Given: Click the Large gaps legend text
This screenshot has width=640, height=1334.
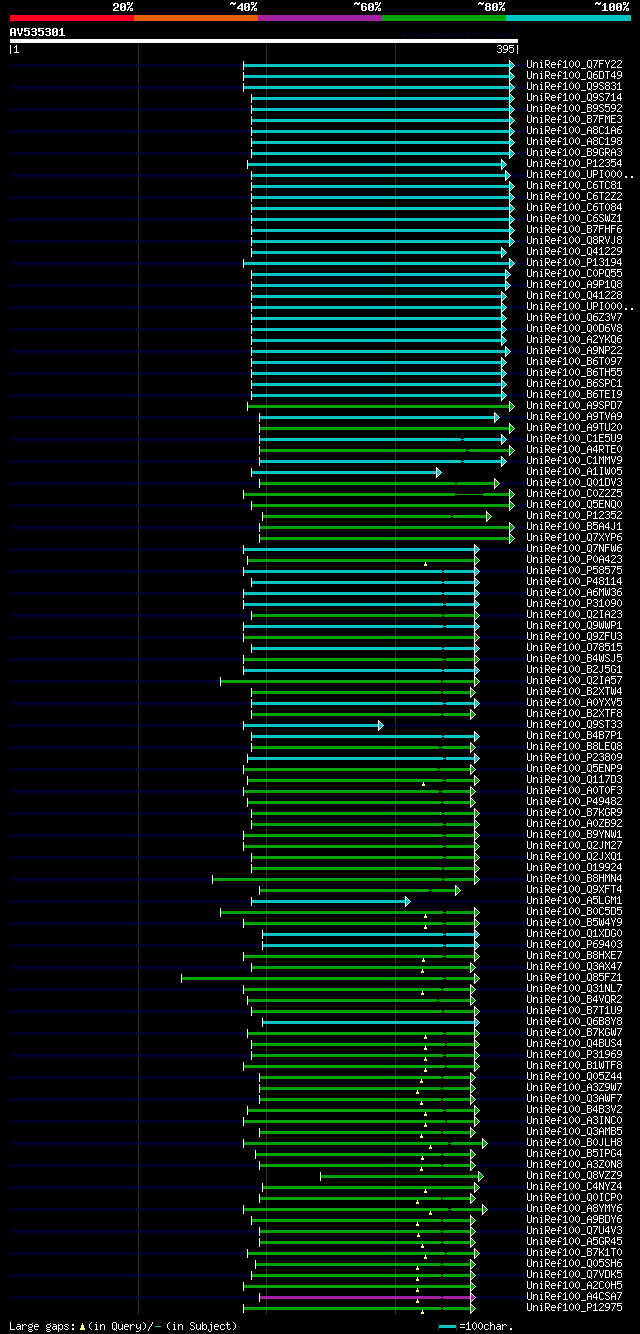Looking at the screenshot, I should (123, 1326).
